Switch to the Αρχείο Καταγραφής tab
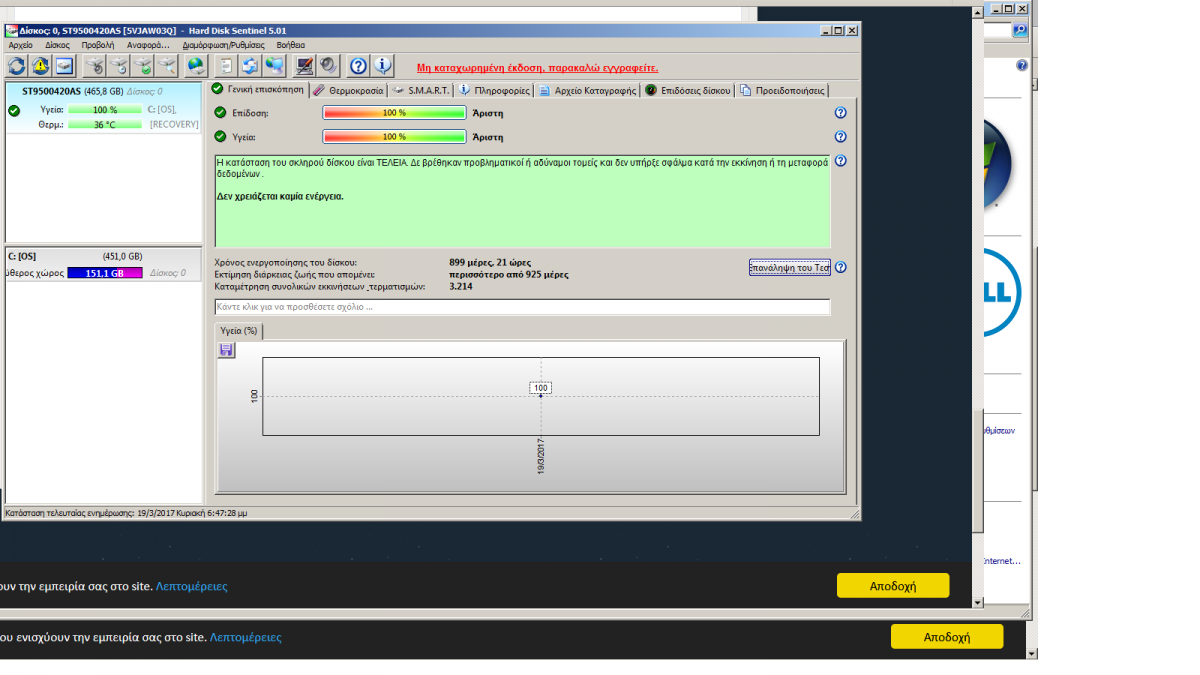The height and width of the screenshot is (675, 1200). [588, 90]
